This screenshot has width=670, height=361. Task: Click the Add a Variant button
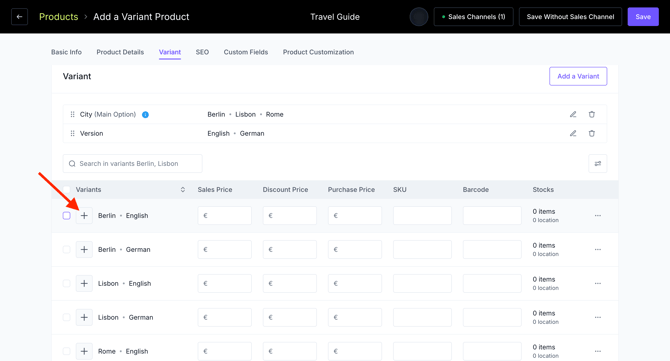tap(578, 76)
